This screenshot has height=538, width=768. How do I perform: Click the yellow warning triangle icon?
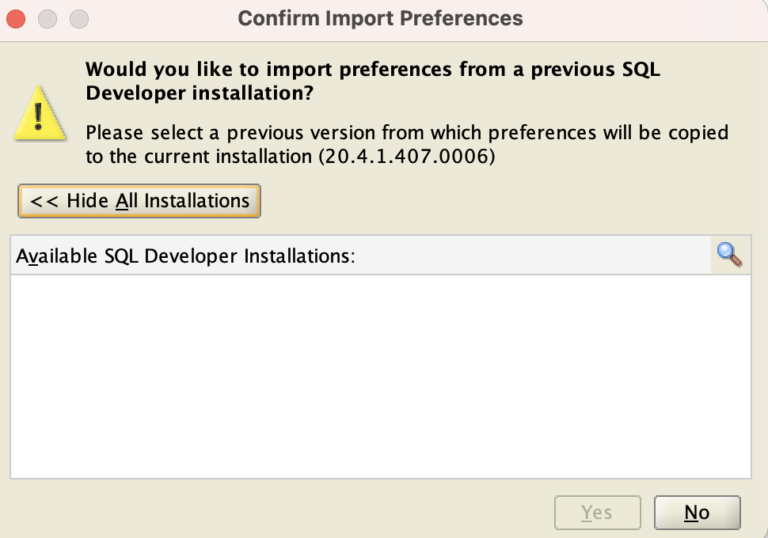(x=40, y=114)
